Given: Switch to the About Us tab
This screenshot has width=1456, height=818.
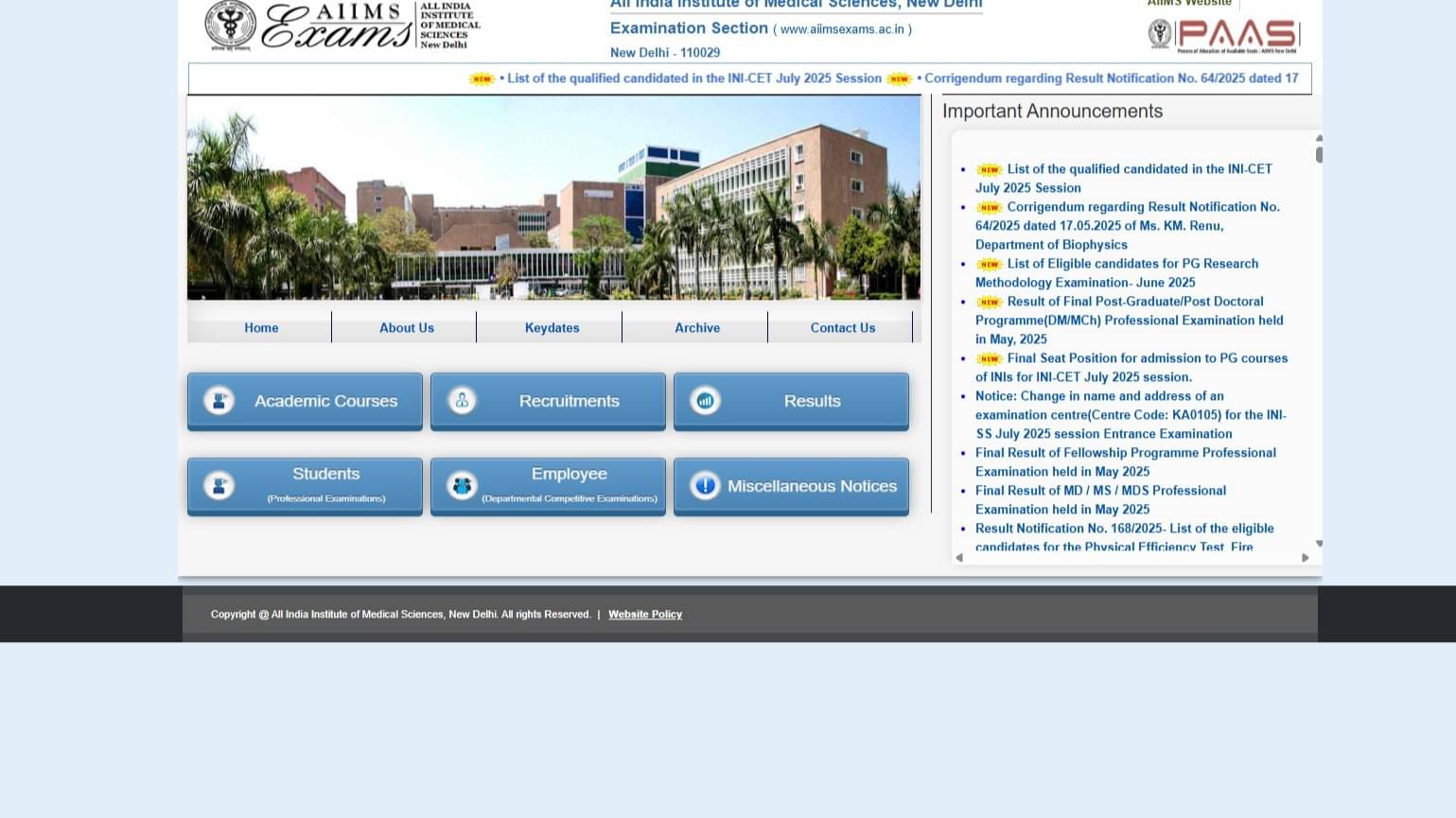Looking at the screenshot, I should pos(407,327).
